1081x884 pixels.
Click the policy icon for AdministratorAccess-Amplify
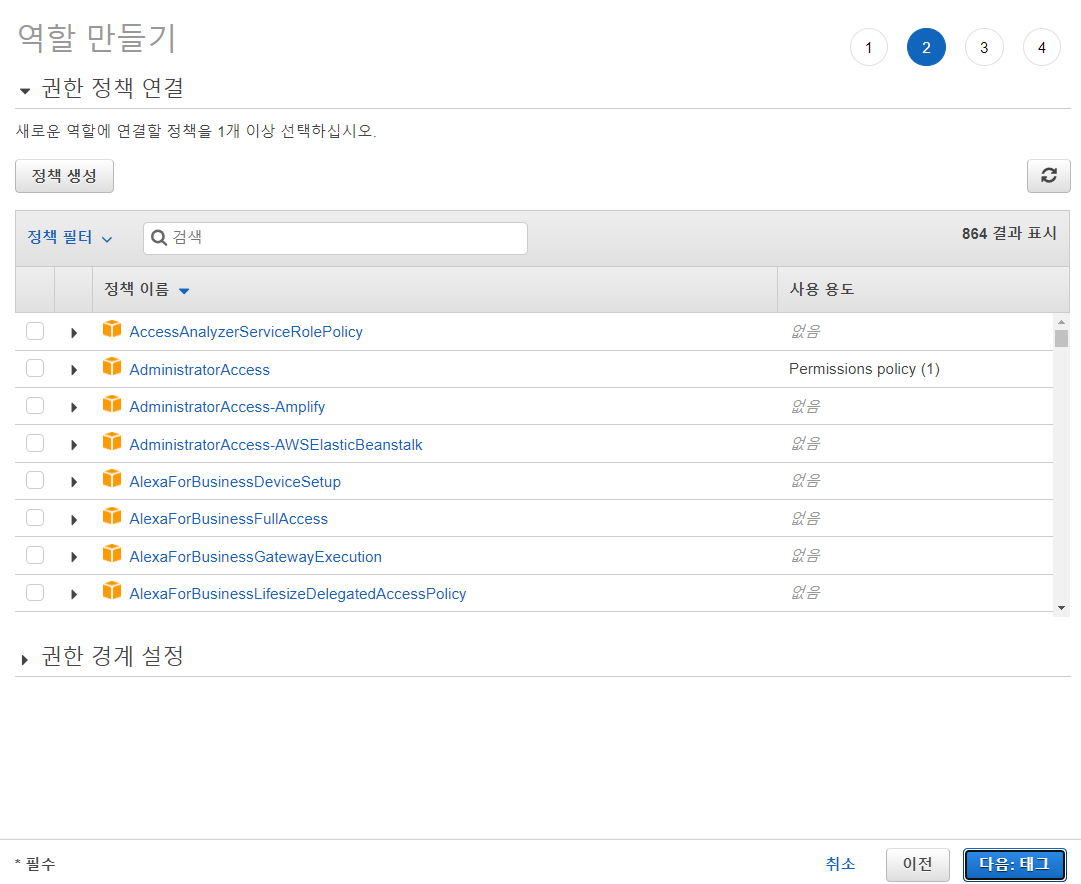(x=112, y=403)
